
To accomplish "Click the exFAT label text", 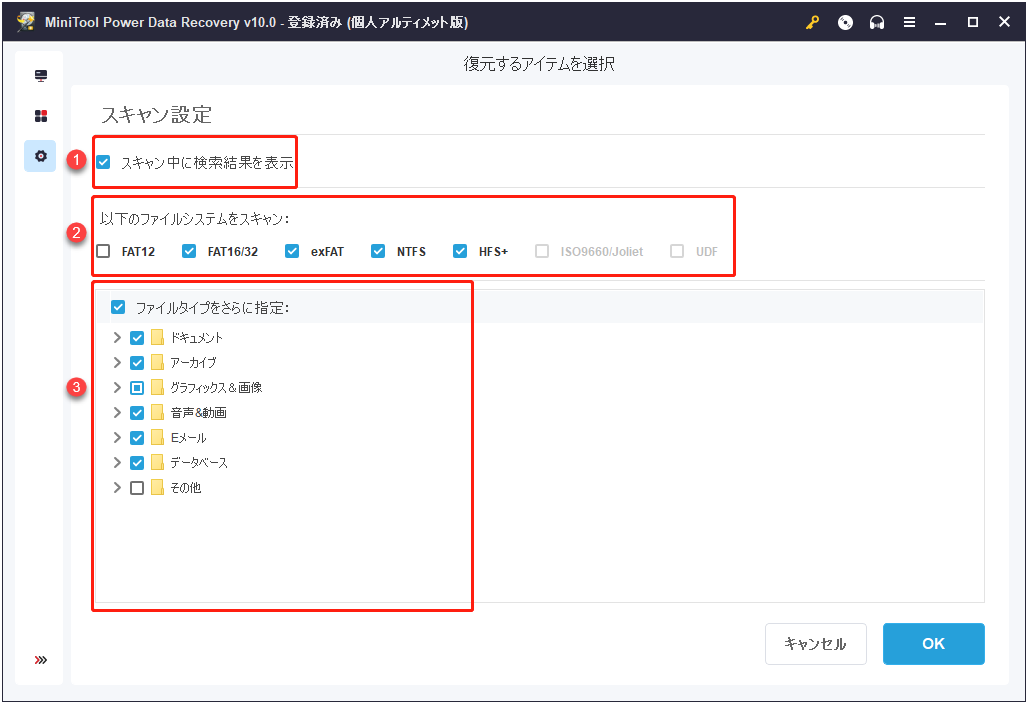I will pos(327,252).
